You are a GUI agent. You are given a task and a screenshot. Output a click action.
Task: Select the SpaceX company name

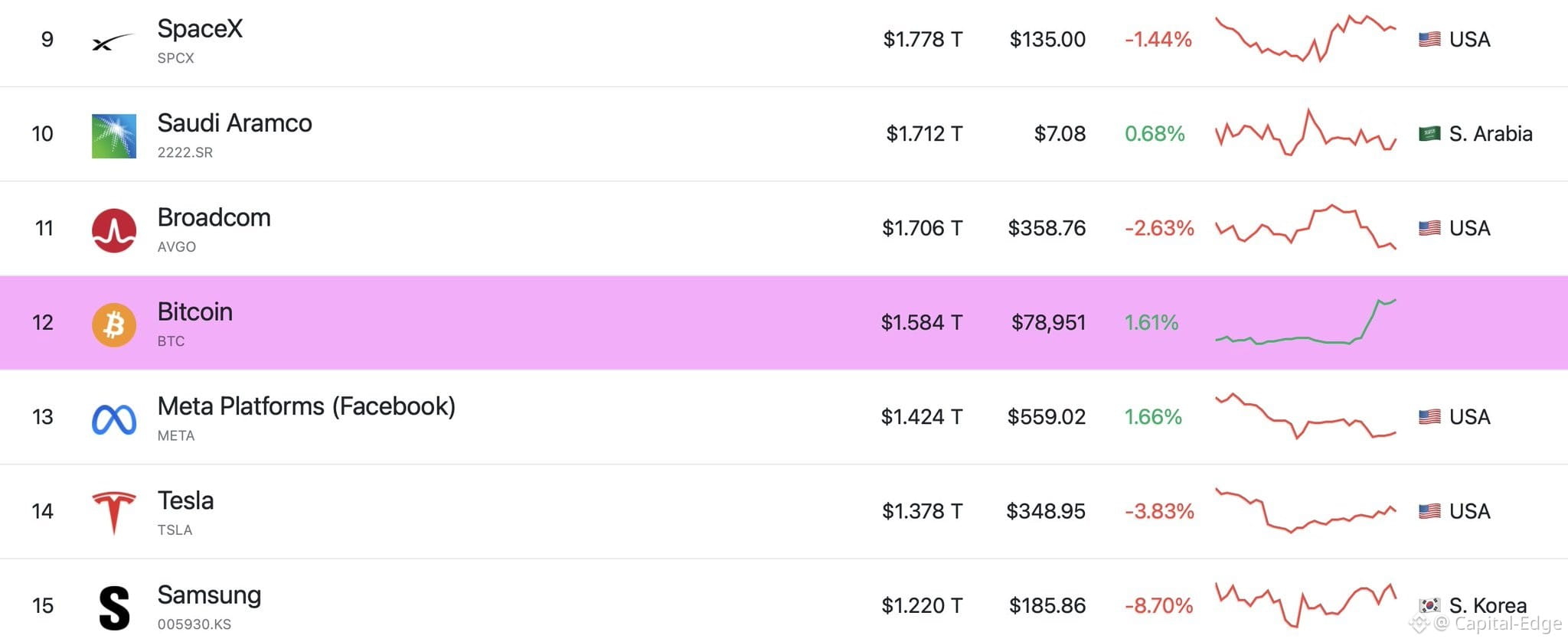pyautogui.click(x=200, y=29)
